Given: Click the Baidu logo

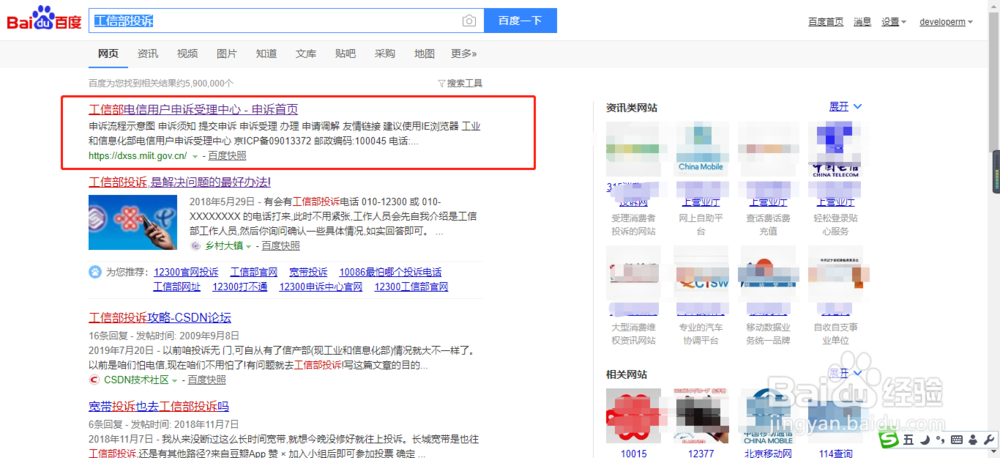Looking at the screenshot, I should tap(44, 20).
